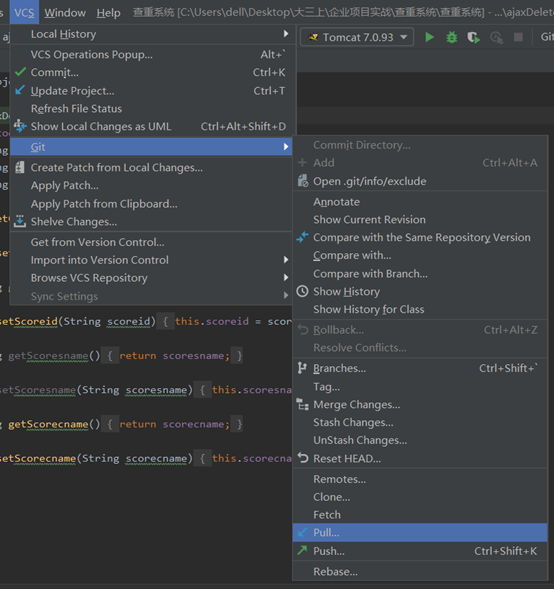Screen dimensions: 554x589
Task: Choose Show Current Revision
Action: coord(420,219)
